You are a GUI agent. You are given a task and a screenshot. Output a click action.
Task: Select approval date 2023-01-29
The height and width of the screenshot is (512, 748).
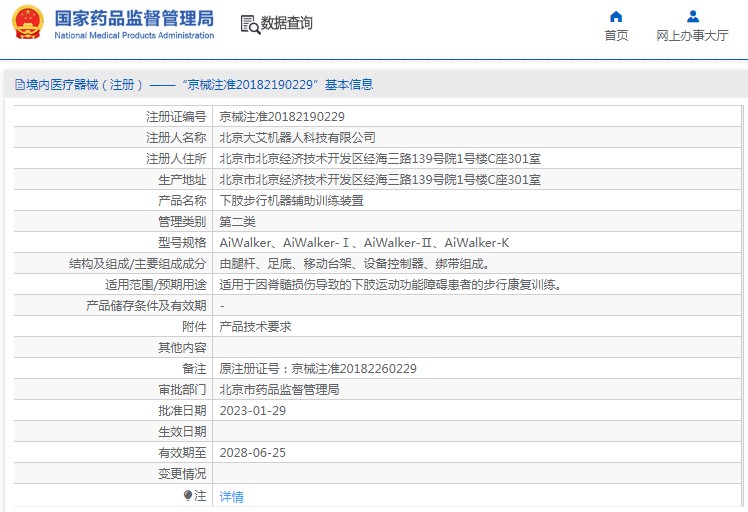click(x=252, y=411)
